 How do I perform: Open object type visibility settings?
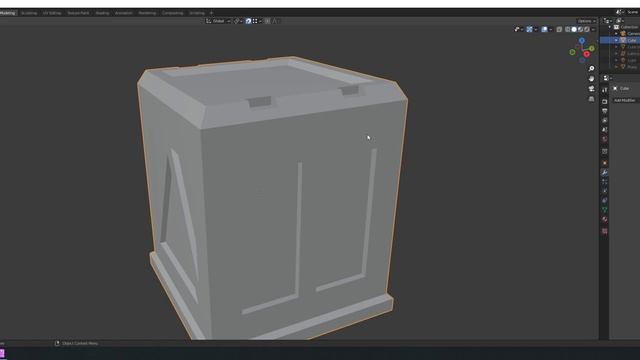point(519,29)
